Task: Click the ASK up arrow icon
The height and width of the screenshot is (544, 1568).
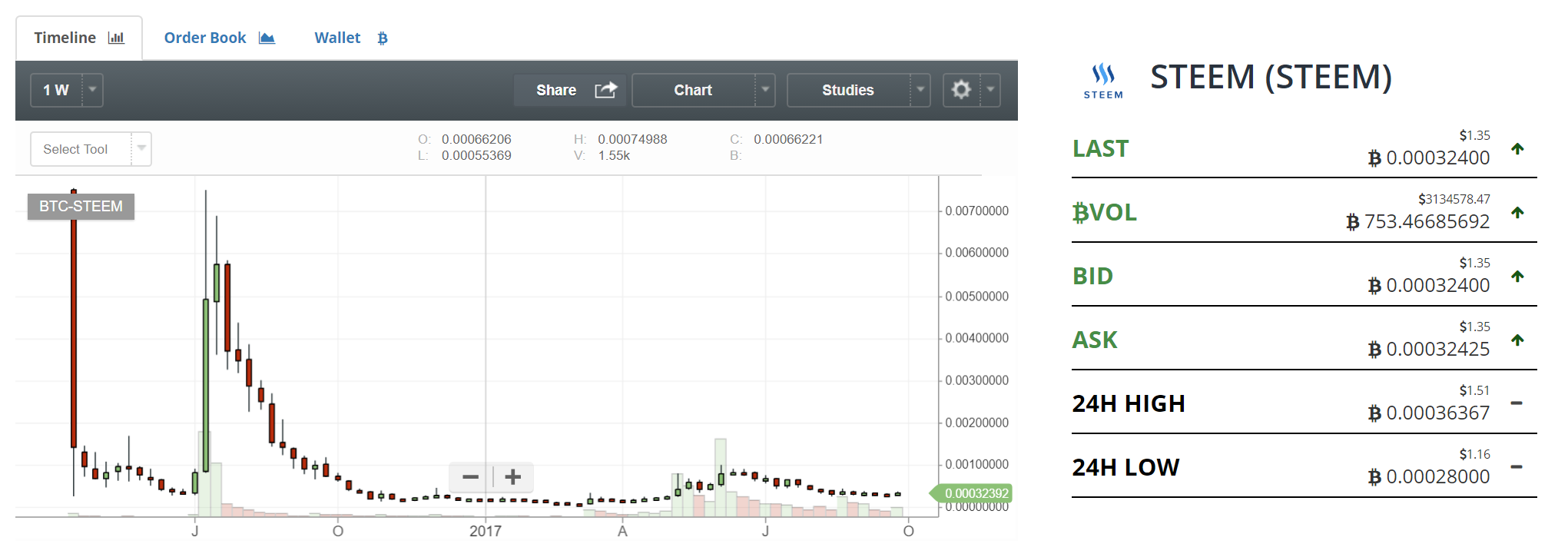Action: coord(1517,340)
